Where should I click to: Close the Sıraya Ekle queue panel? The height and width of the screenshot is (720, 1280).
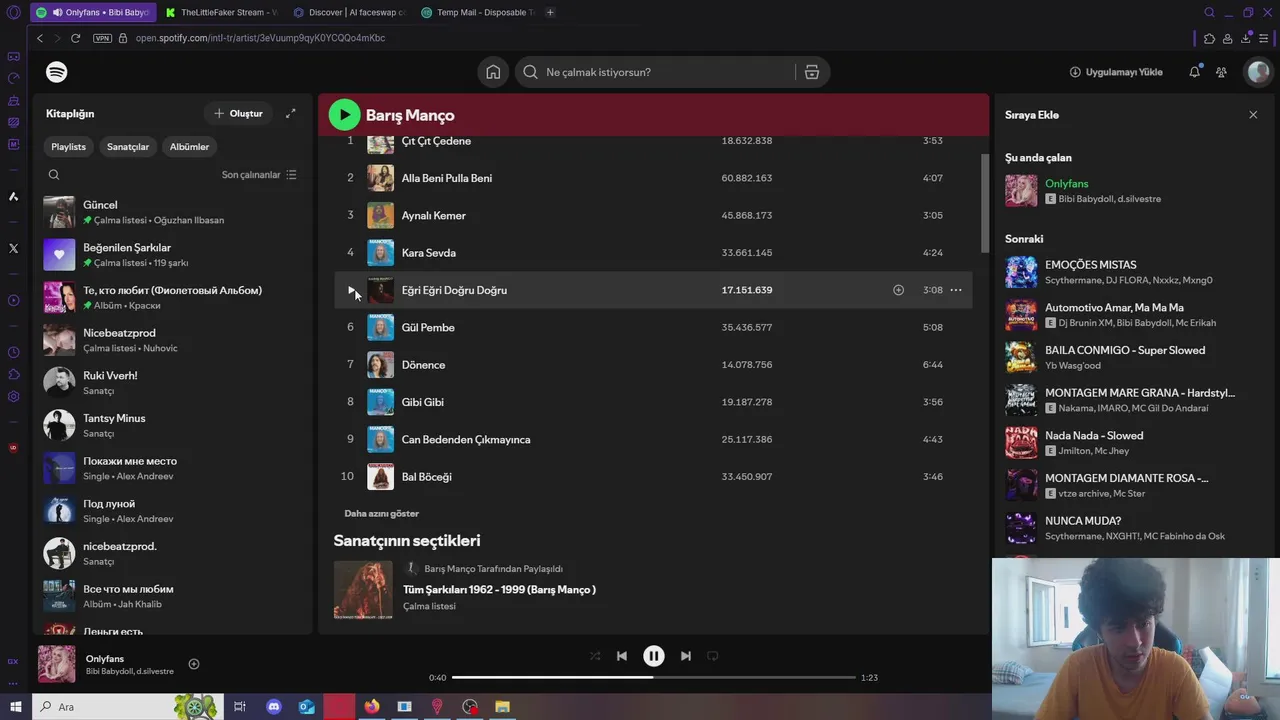click(x=1253, y=115)
